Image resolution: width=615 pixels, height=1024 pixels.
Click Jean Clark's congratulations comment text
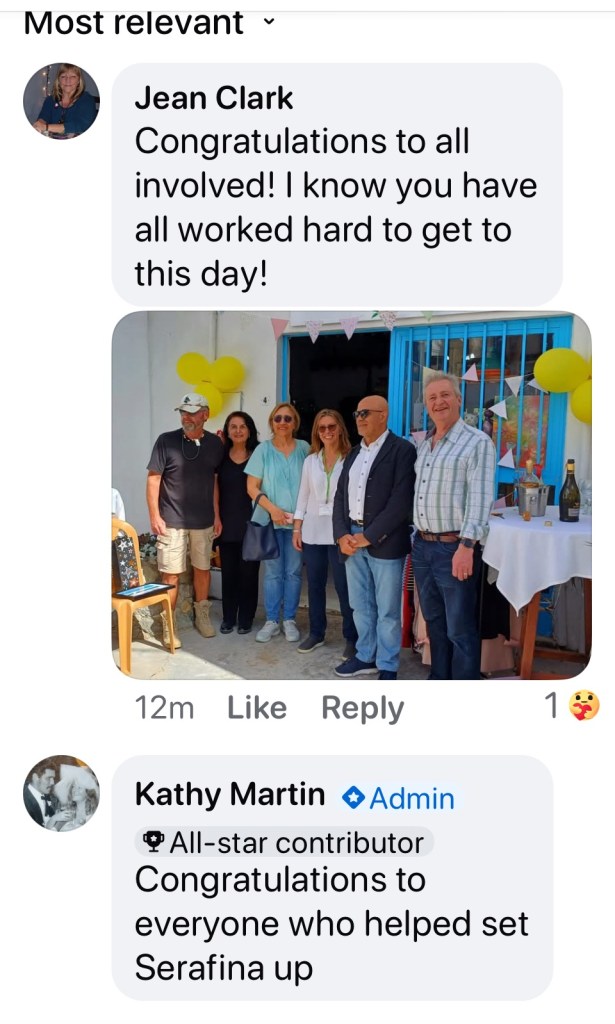(x=336, y=208)
